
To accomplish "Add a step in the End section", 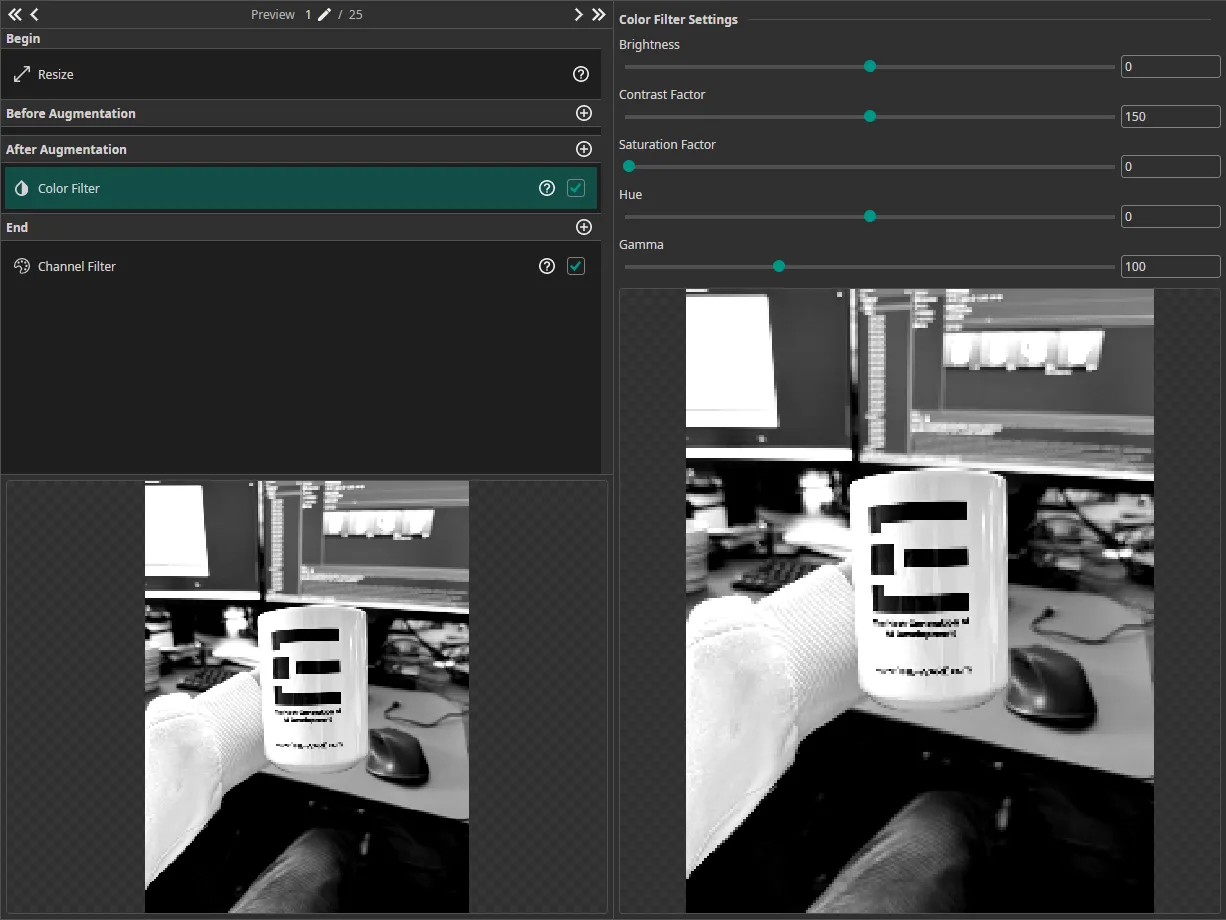I will click(x=584, y=226).
